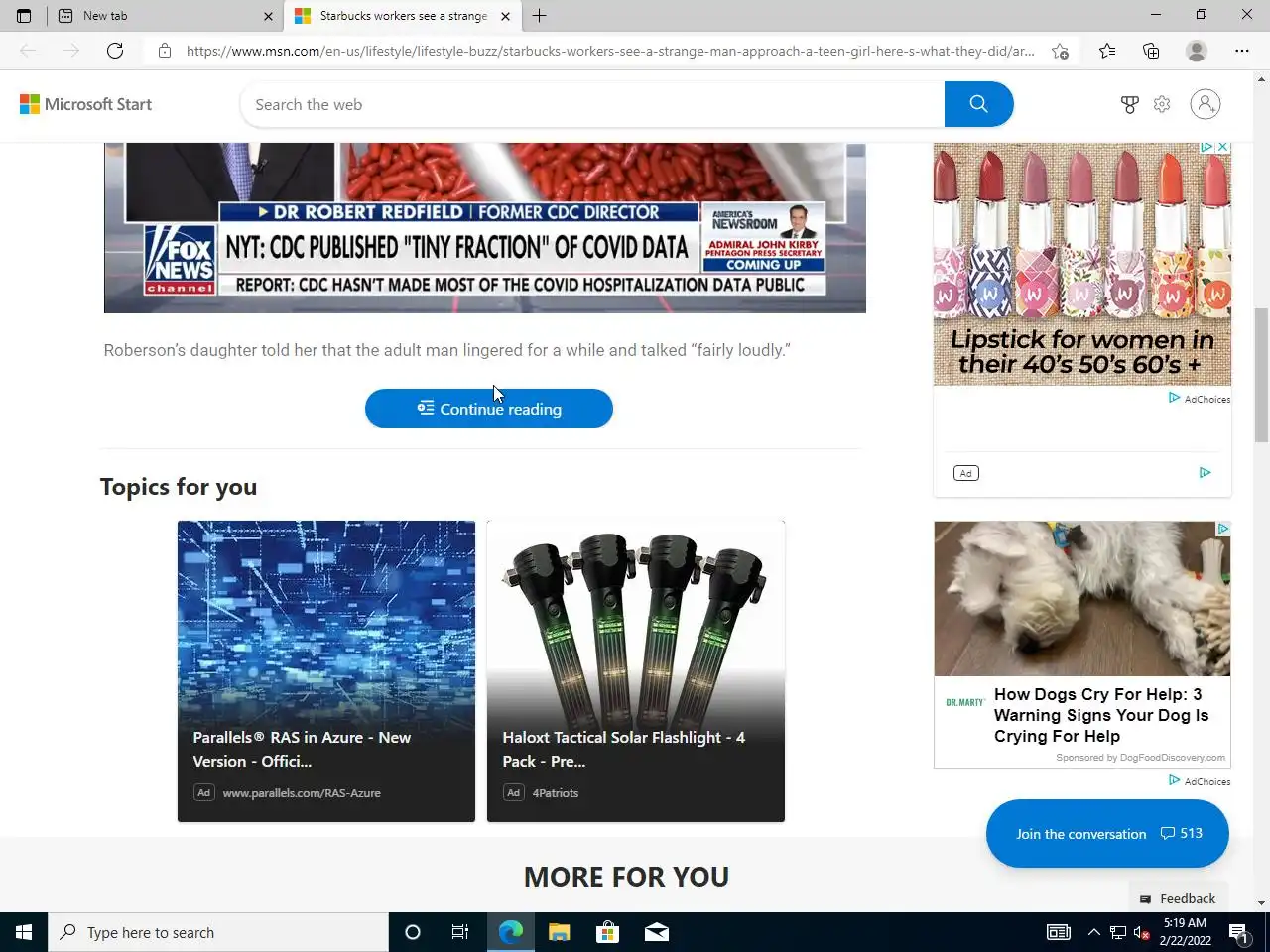Click the taskbar Type here to search box
1270x952 pixels.
[x=218, y=932]
